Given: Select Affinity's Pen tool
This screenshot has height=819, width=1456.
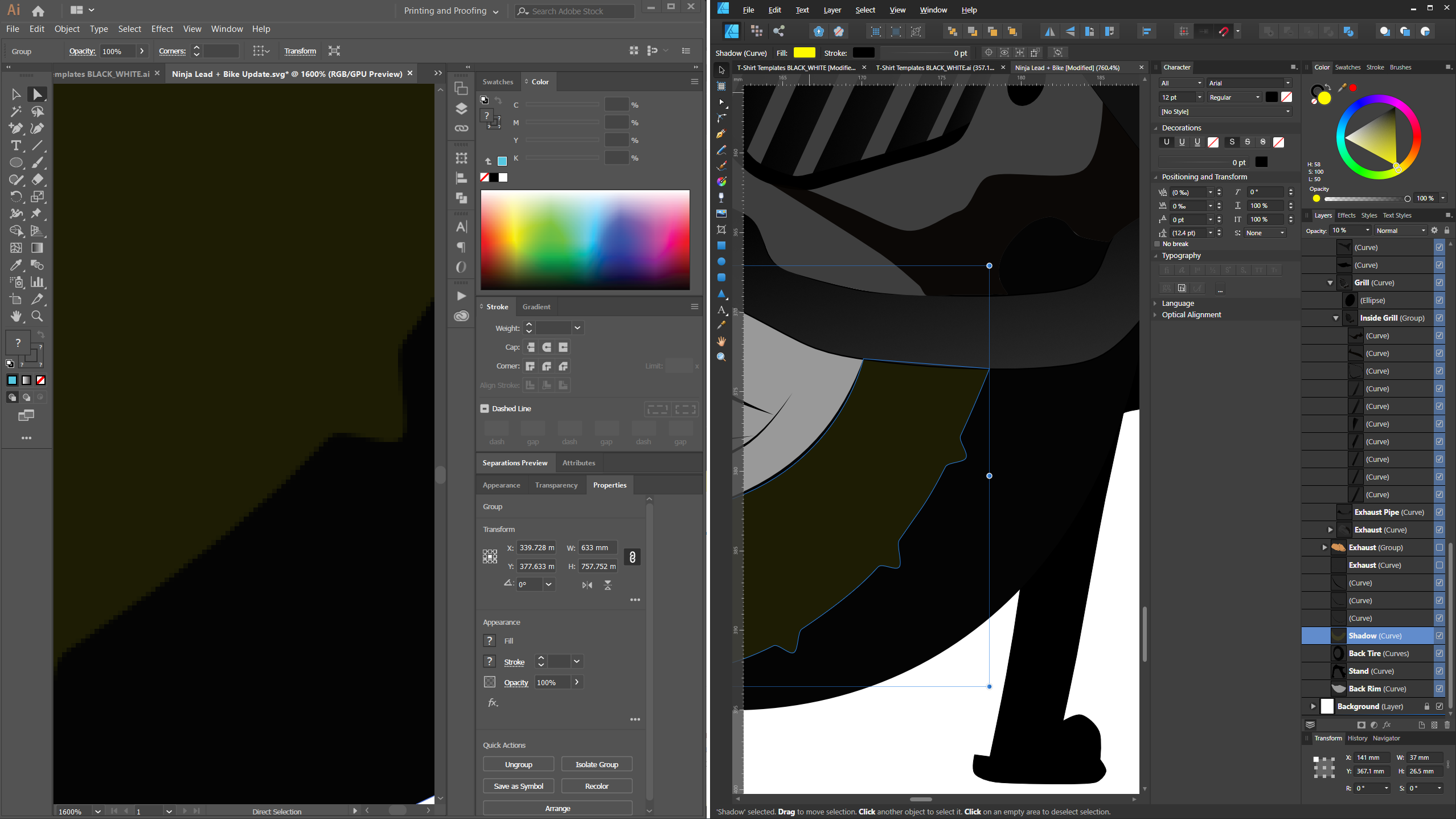Looking at the screenshot, I should [721, 134].
